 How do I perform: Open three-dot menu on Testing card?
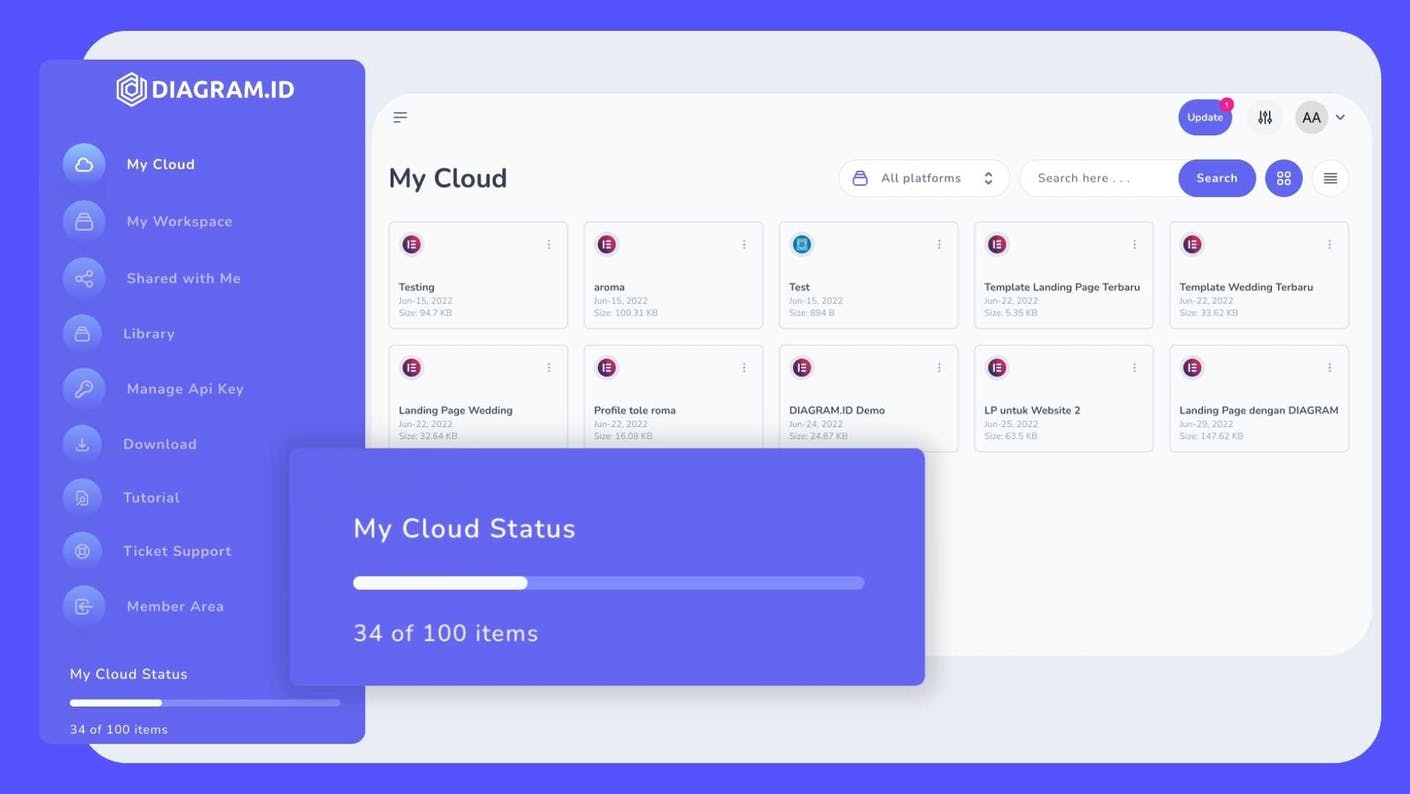click(549, 245)
